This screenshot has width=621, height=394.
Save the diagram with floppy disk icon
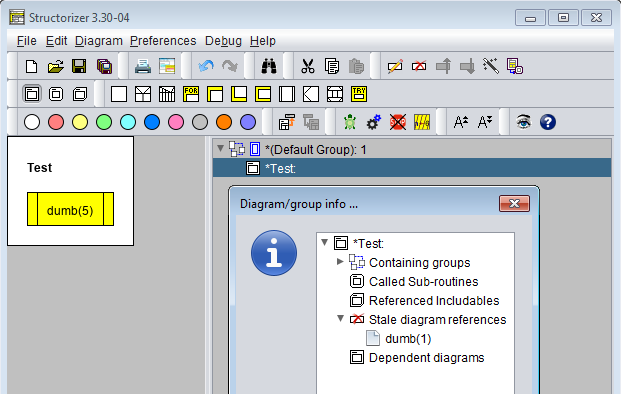[x=79, y=66]
